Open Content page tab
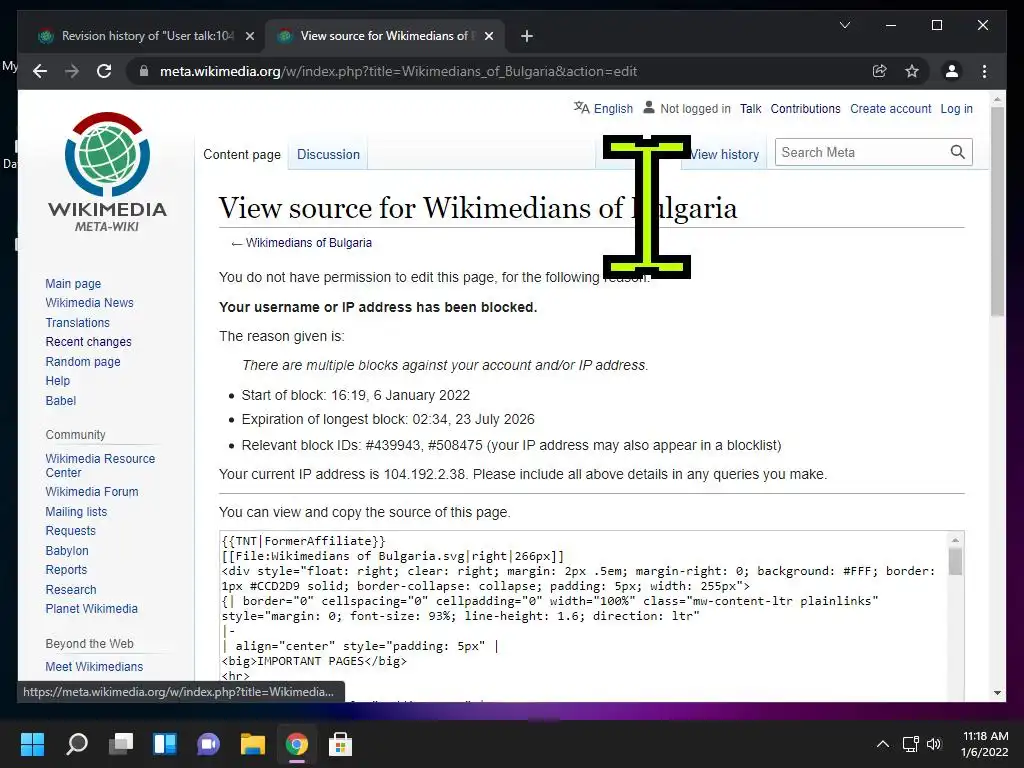 (242, 154)
